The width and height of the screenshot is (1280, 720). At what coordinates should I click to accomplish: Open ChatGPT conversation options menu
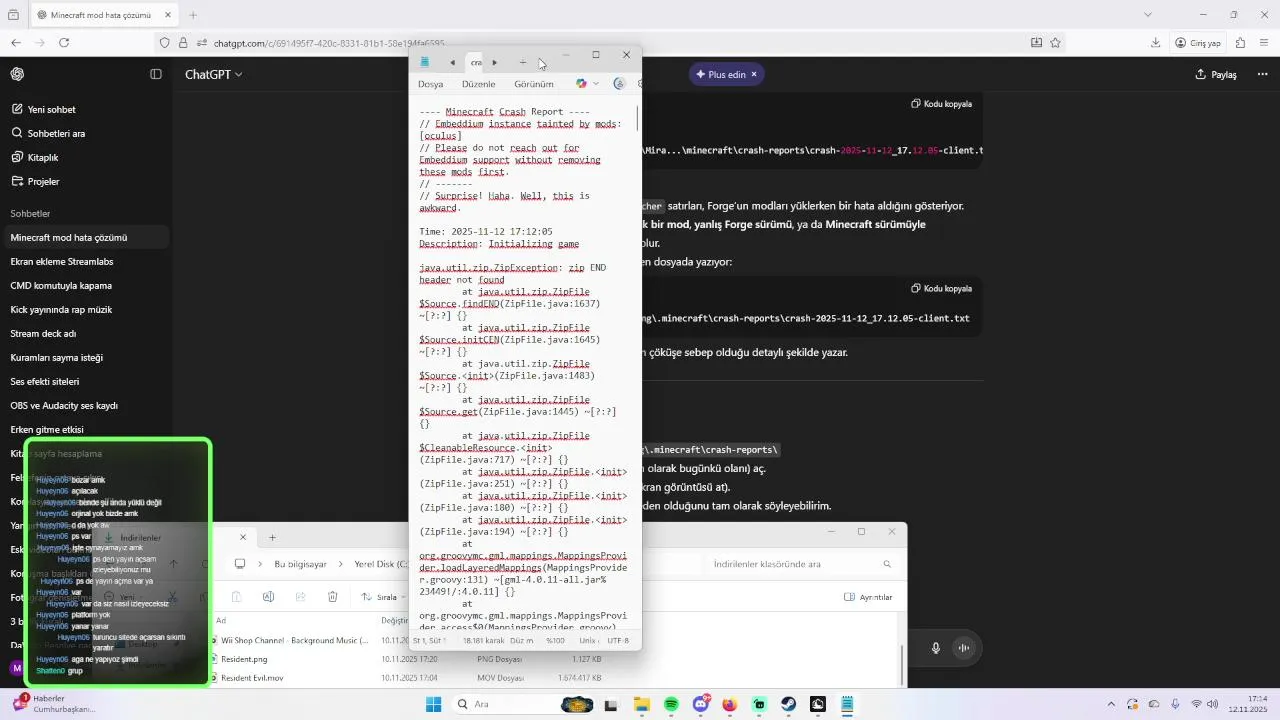pos(1261,75)
